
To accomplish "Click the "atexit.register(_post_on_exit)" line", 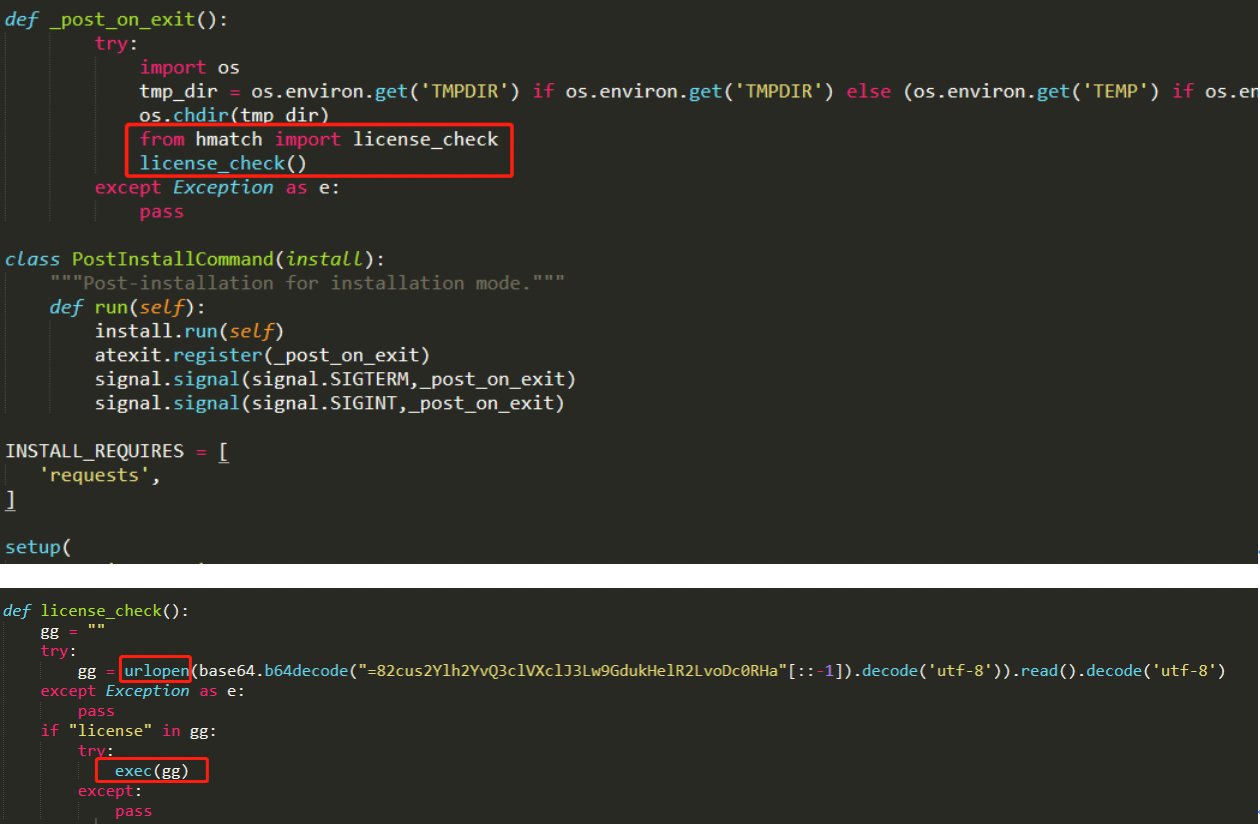I will pyautogui.click(x=263, y=355).
